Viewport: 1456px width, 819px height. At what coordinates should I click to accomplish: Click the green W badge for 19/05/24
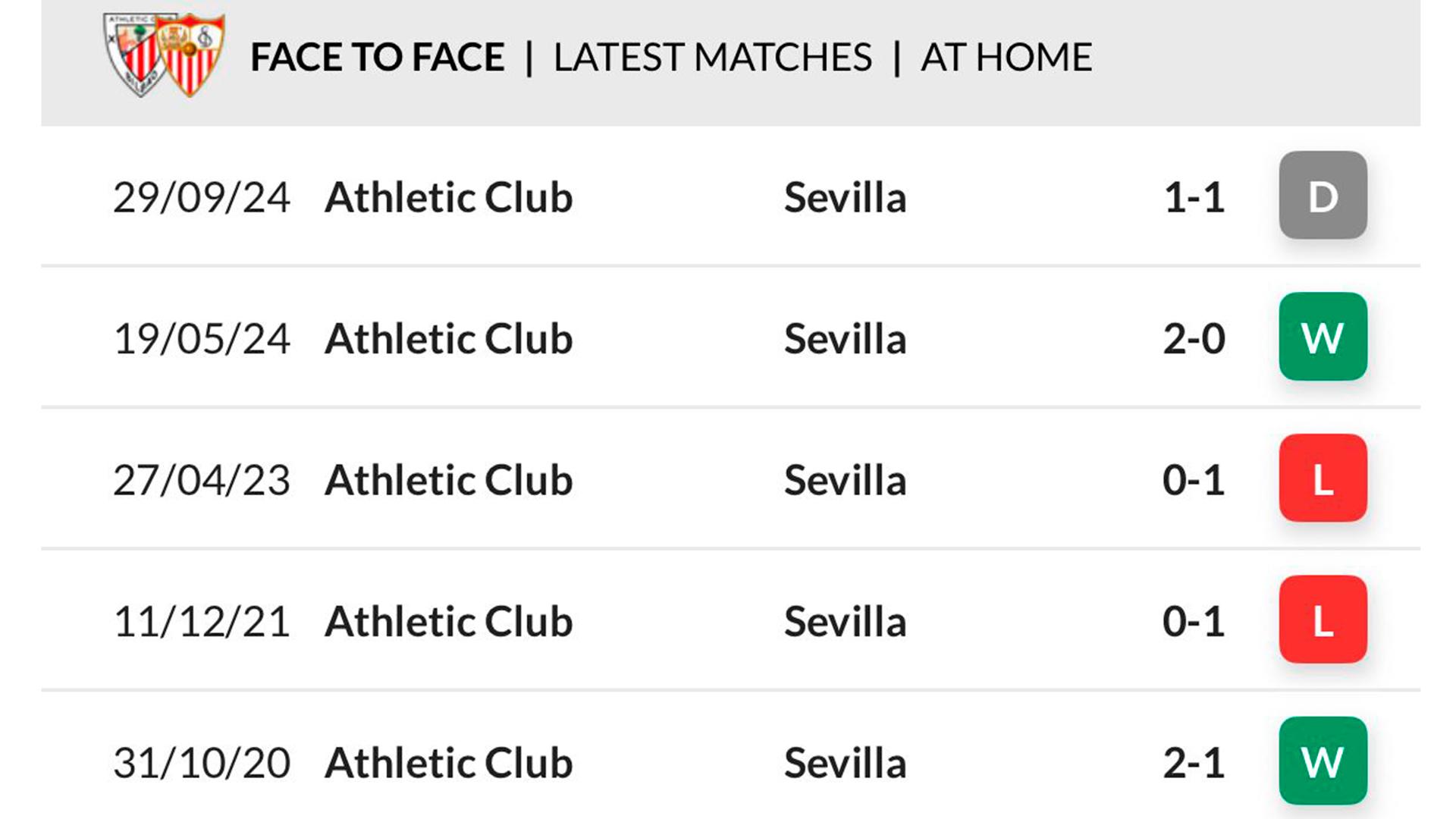[1323, 337]
